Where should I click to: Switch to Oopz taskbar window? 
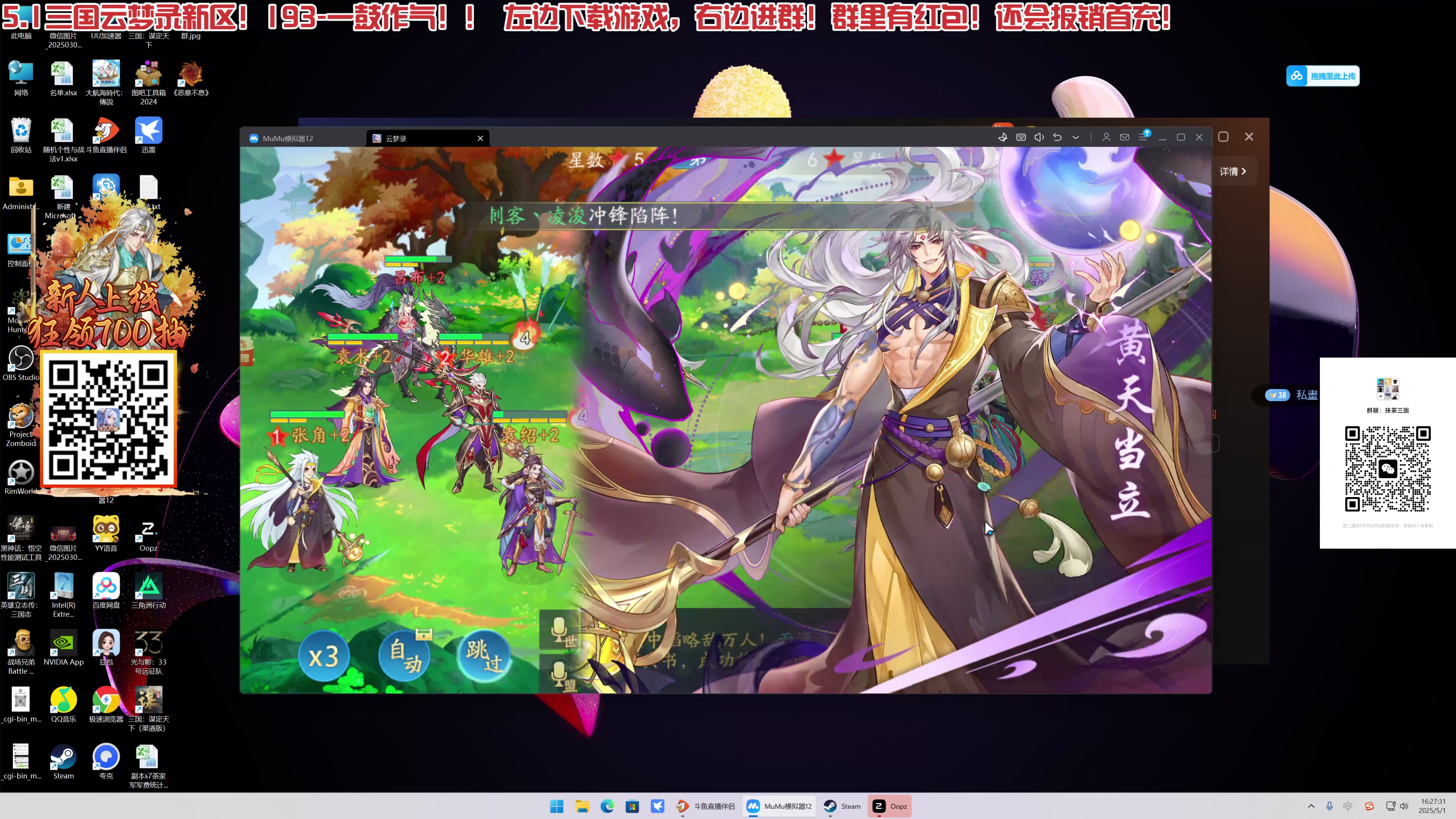tap(890, 806)
